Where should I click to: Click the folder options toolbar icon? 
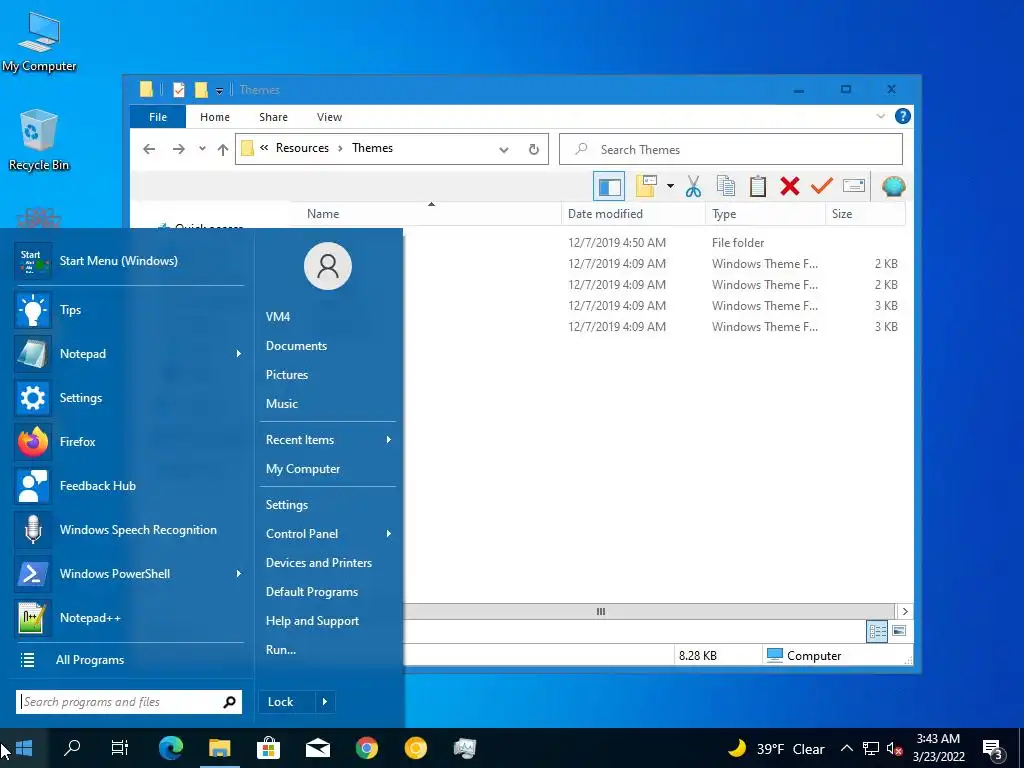point(646,187)
